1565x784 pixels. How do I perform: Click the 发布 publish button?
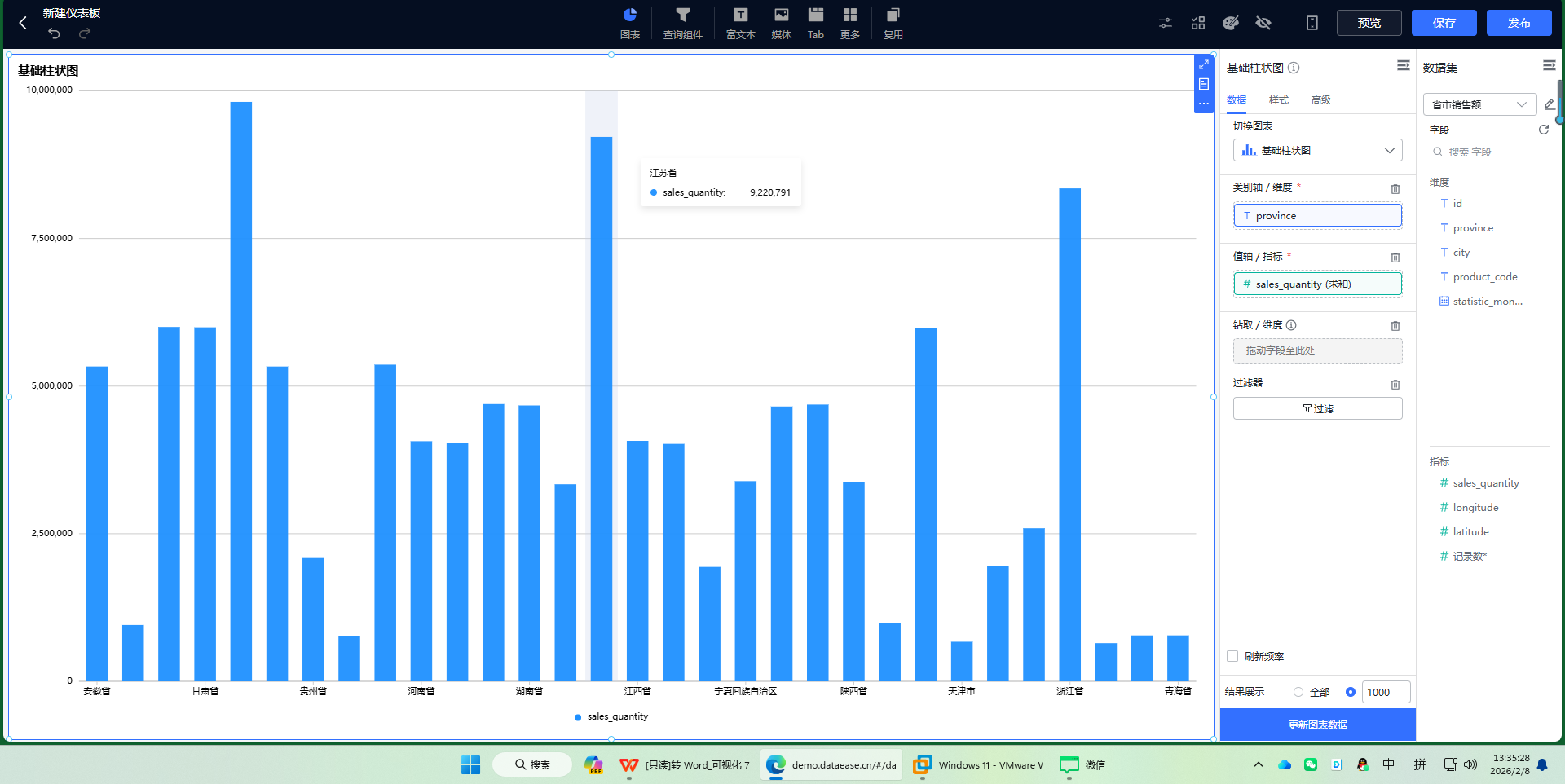1519,23
